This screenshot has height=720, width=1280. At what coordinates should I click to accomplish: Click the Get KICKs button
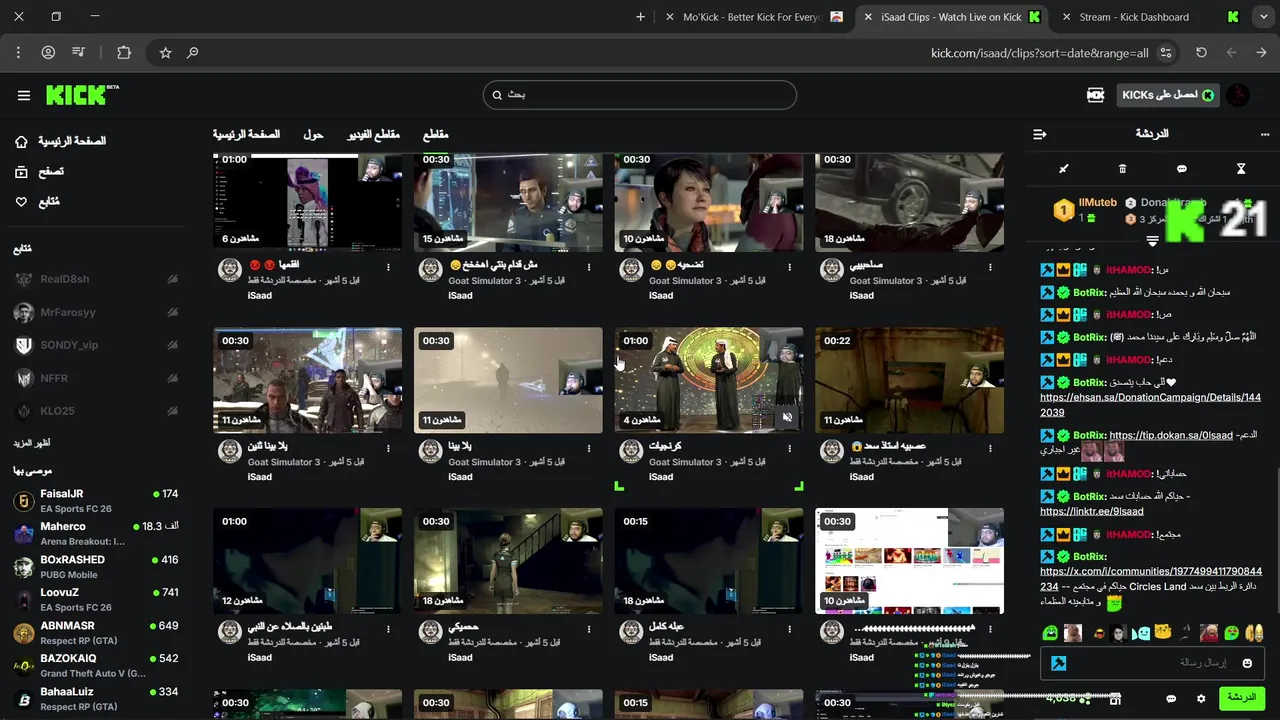point(1167,95)
